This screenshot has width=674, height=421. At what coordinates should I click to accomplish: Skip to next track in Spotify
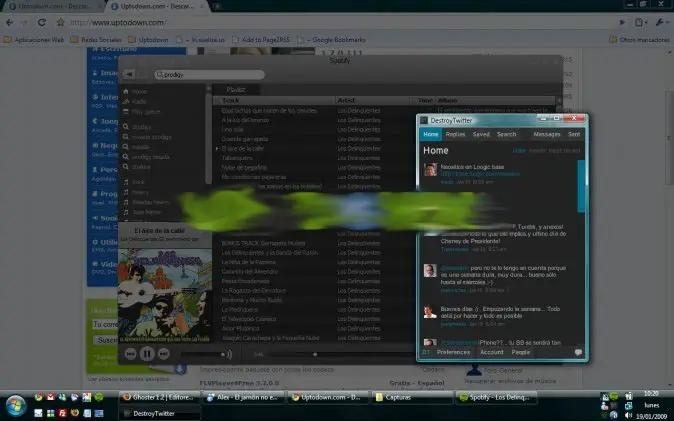pos(164,354)
